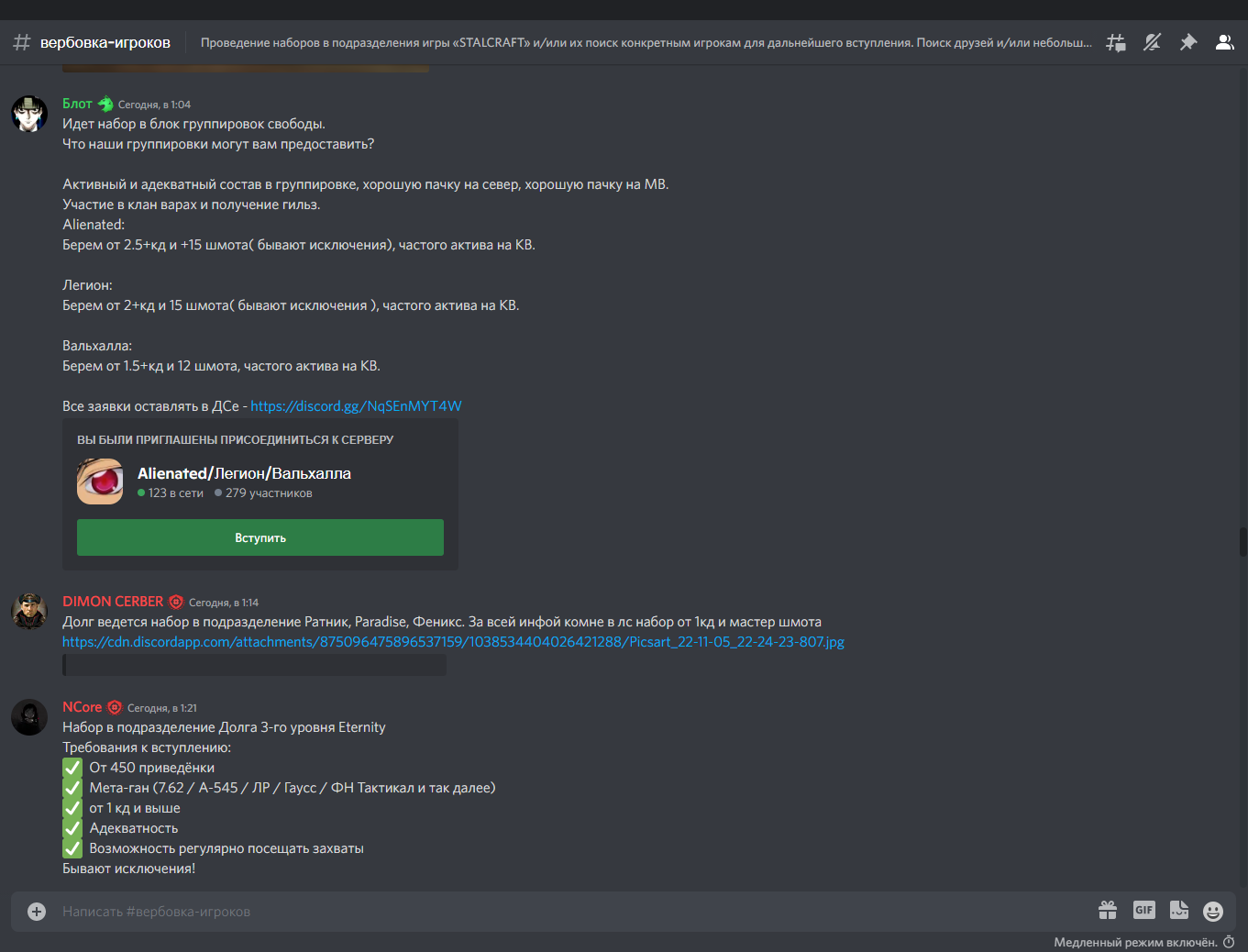
Task: Open the sticker picker icon
Action: pyautogui.click(x=1179, y=911)
